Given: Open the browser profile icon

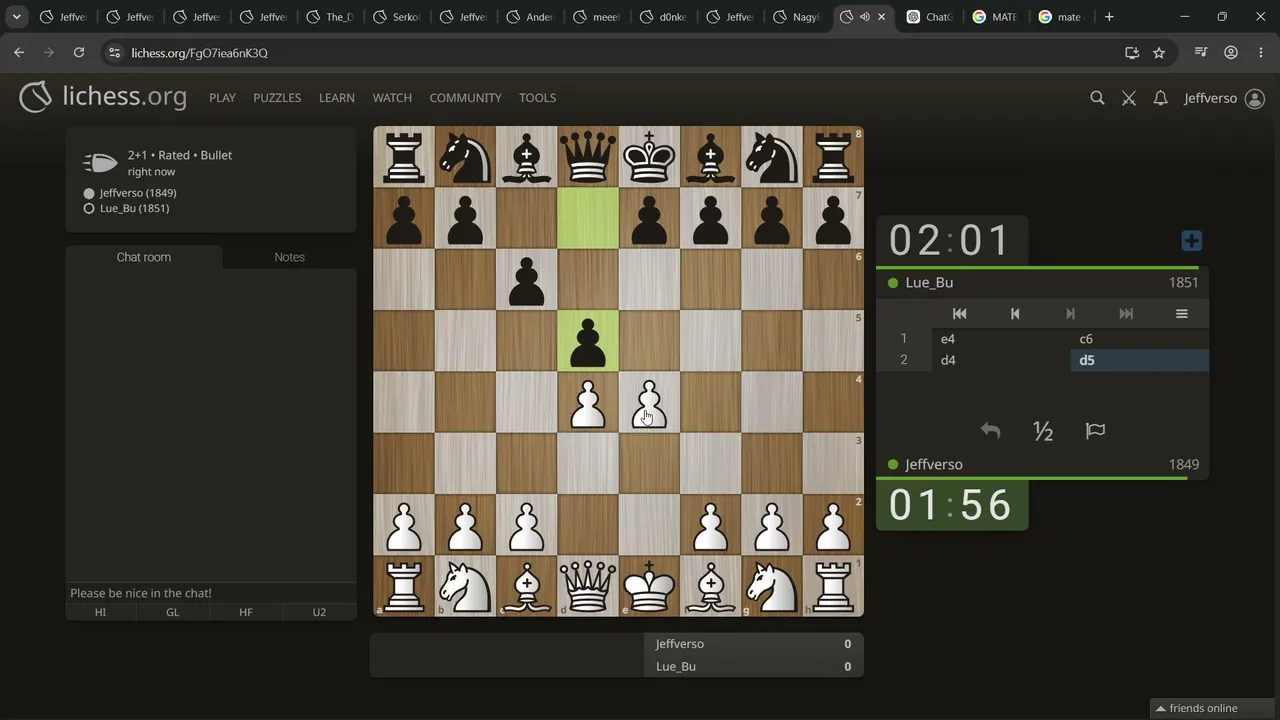Looking at the screenshot, I should pyautogui.click(x=1231, y=53).
